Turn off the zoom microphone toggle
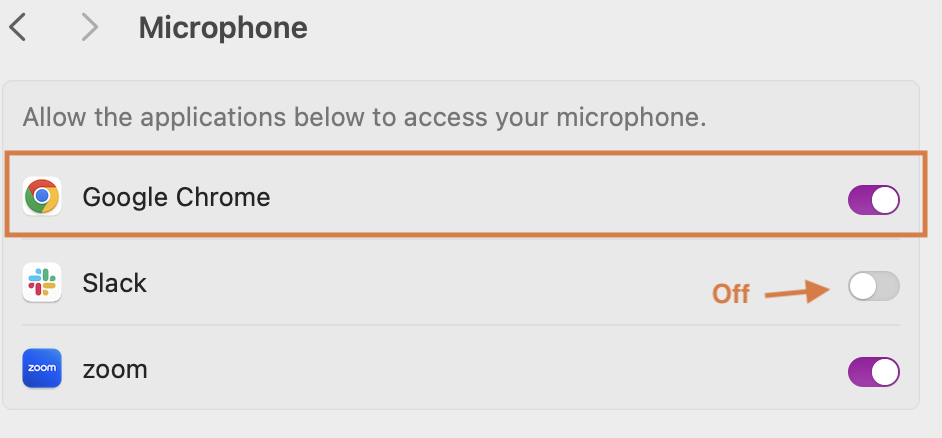942x438 pixels. tap(874, 373)
